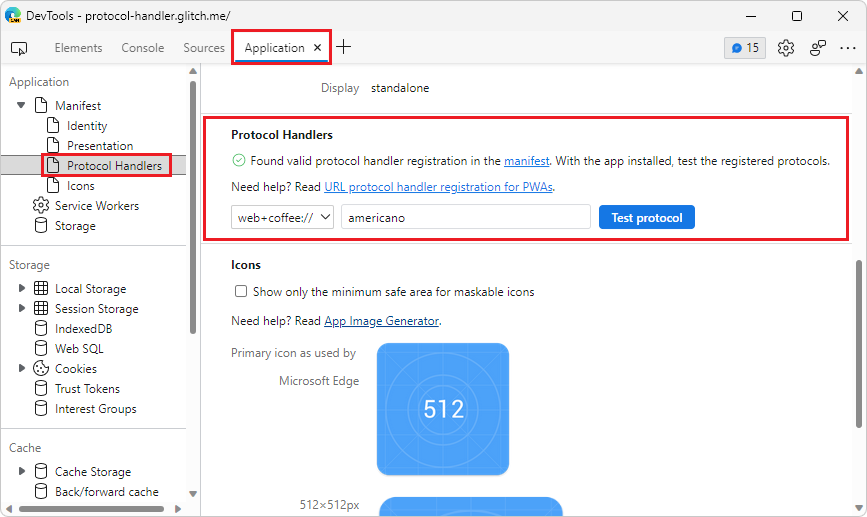Open the App Image Generator link
Image resolution: width=867 pixels, height=517 pixels.
(382, 321)
